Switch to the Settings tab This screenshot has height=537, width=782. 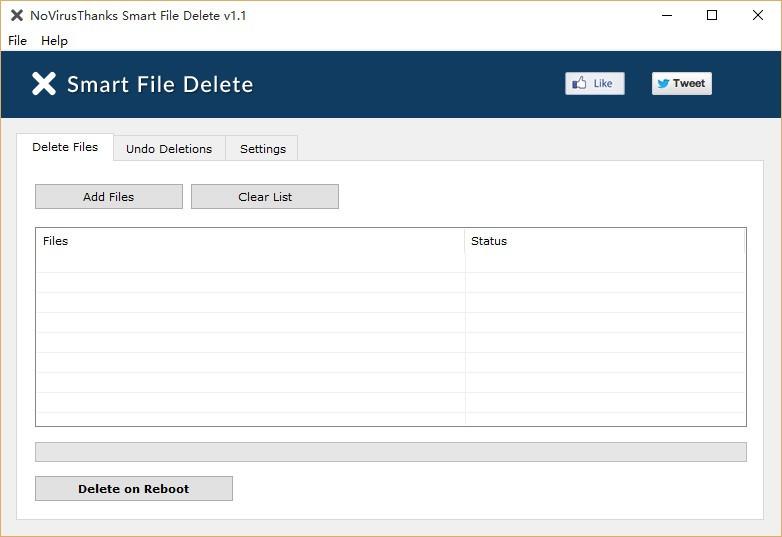(x=262, y=149)
